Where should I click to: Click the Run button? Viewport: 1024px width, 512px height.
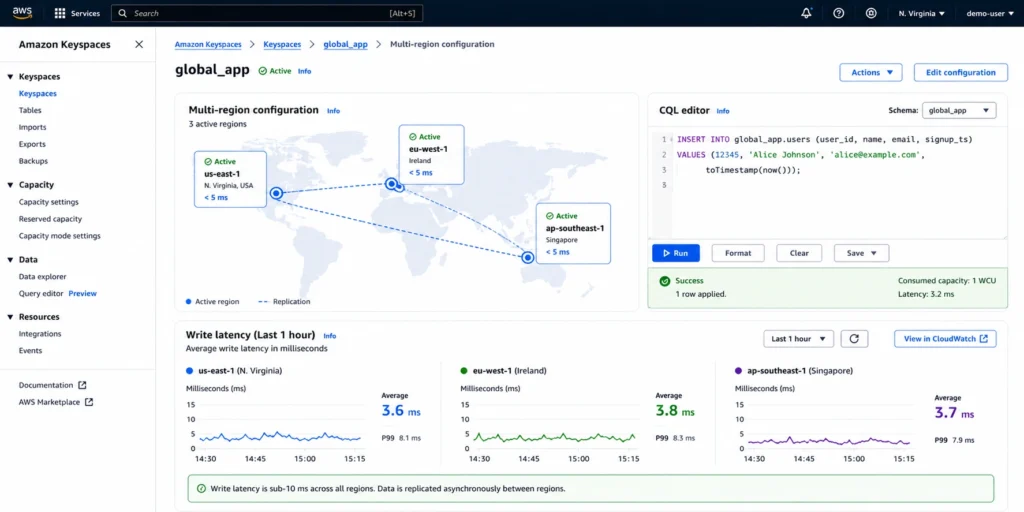pos(675,253)
